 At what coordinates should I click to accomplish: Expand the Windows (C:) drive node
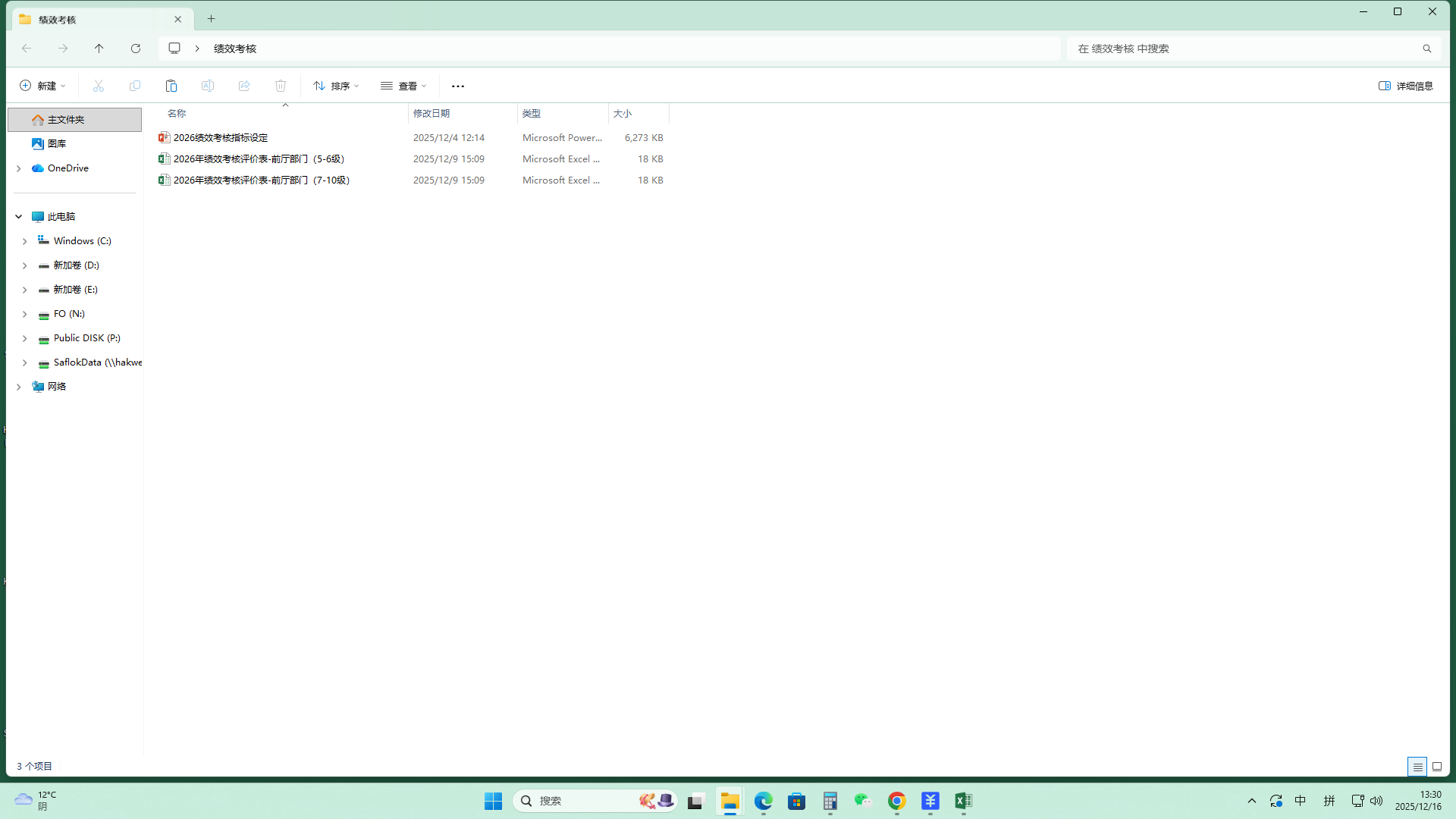pos(24,241)
